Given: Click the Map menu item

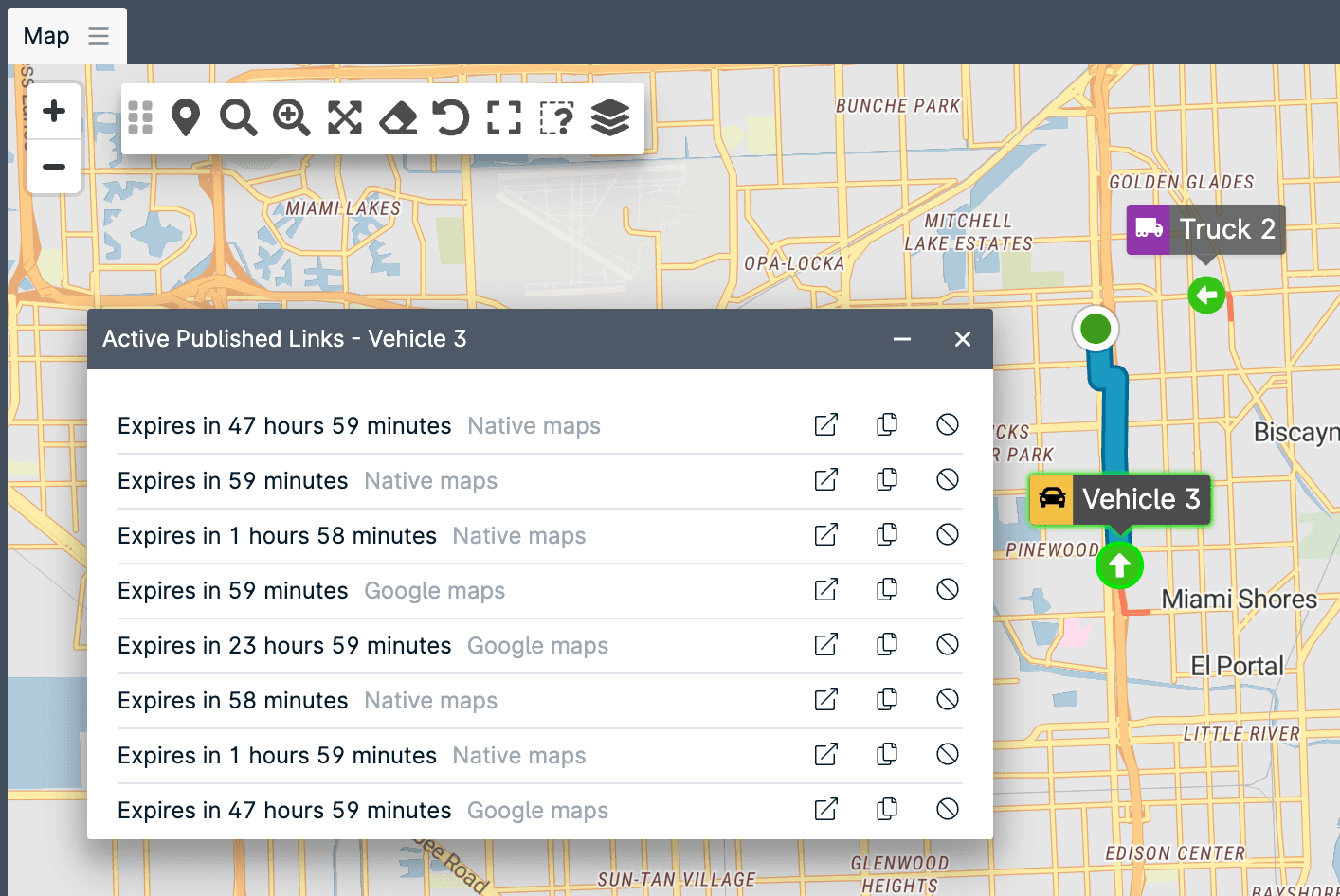Looking at the screenshot, I should 45,35.
